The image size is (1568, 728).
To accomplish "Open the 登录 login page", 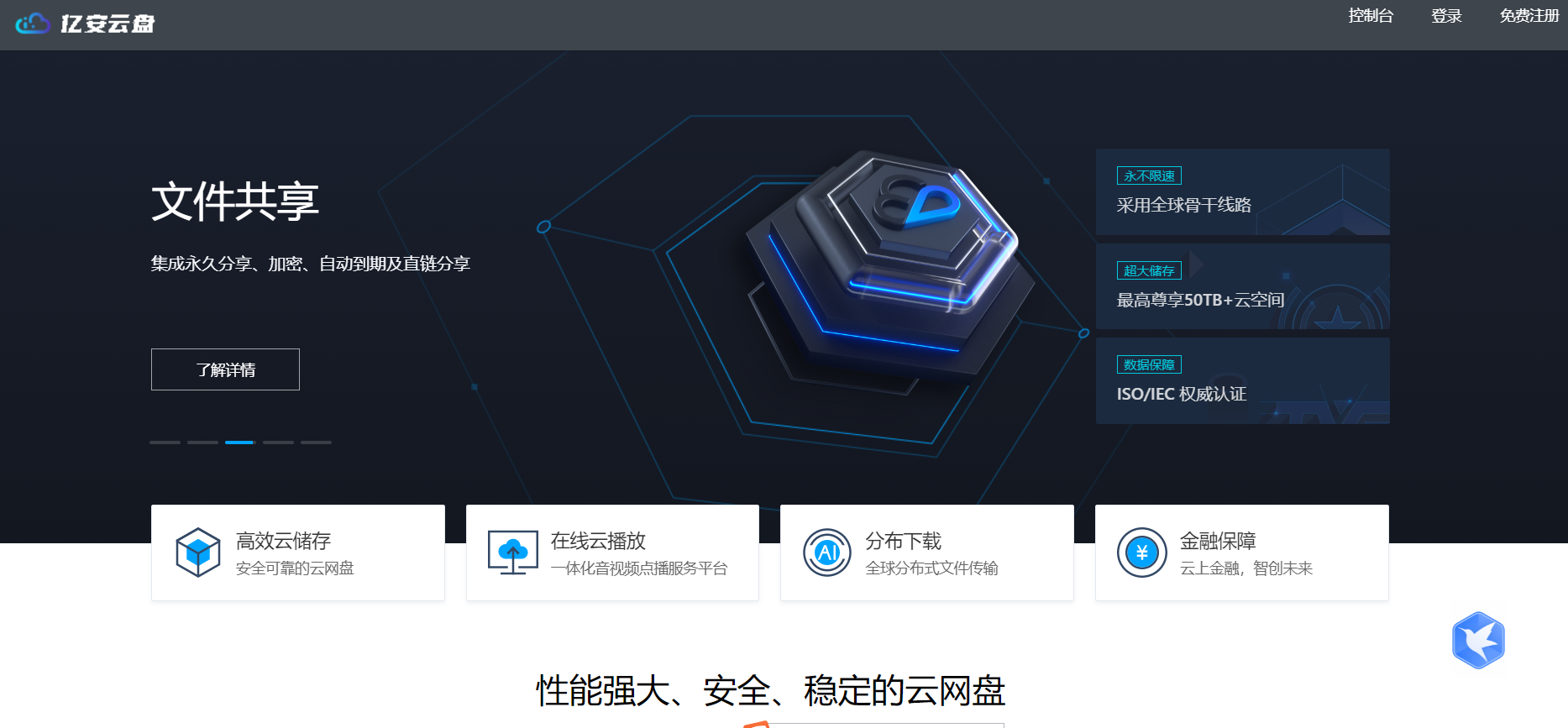I will click(x=1446, y=16).
